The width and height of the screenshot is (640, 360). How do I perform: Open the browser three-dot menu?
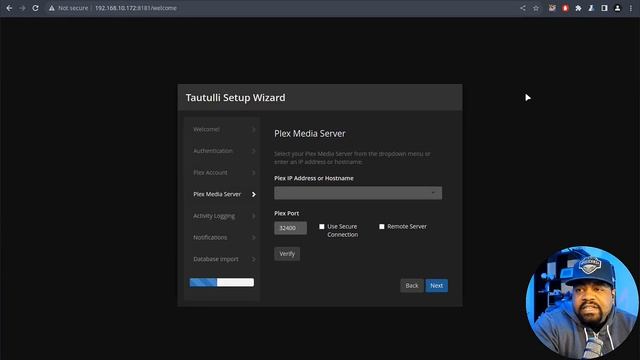point(631,8)
